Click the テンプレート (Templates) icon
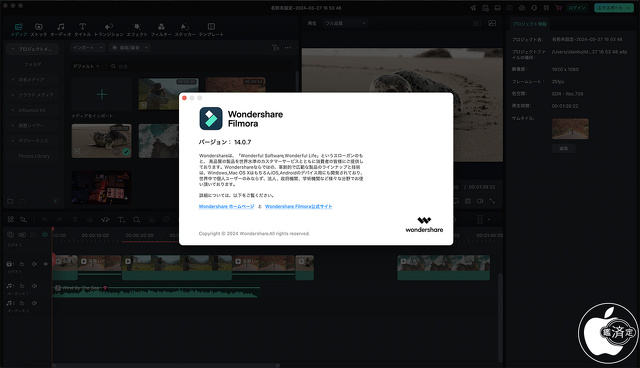Viewport: 640px width, 368px height. pyautogui.click(x=211, y=27)
